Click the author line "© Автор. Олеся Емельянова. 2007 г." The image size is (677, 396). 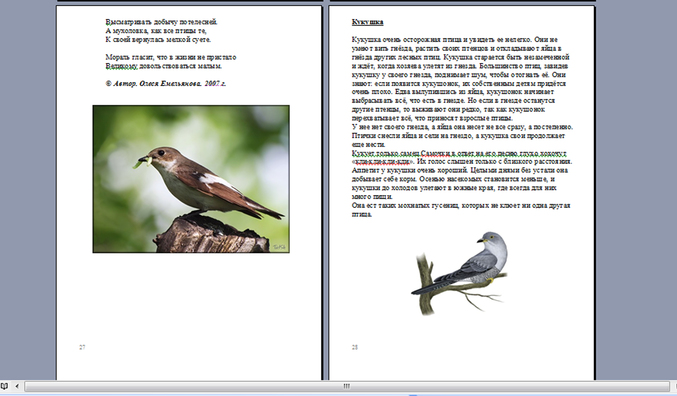pyautogui.click(x=165, y=83)
